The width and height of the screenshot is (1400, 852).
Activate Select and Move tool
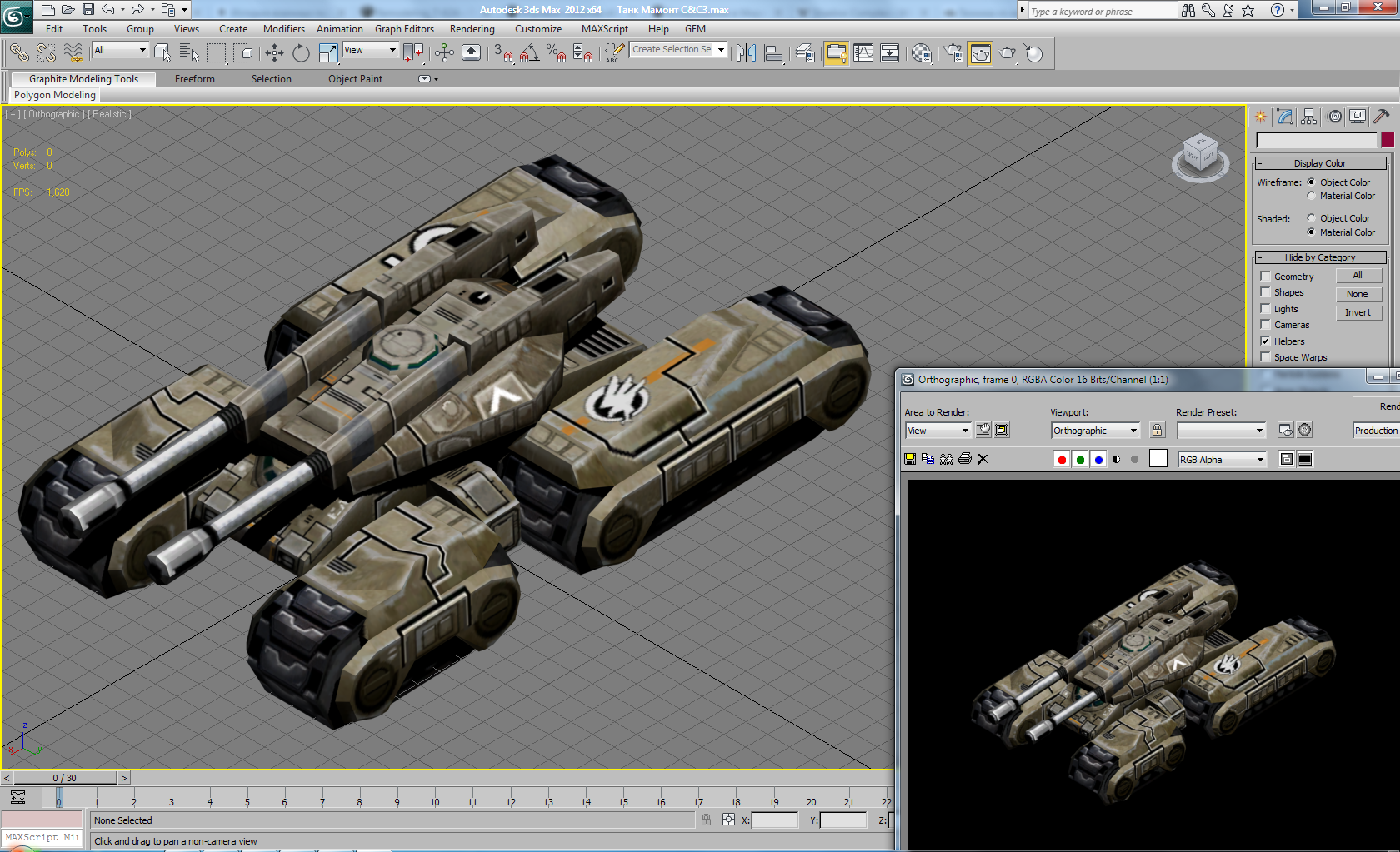274,53
